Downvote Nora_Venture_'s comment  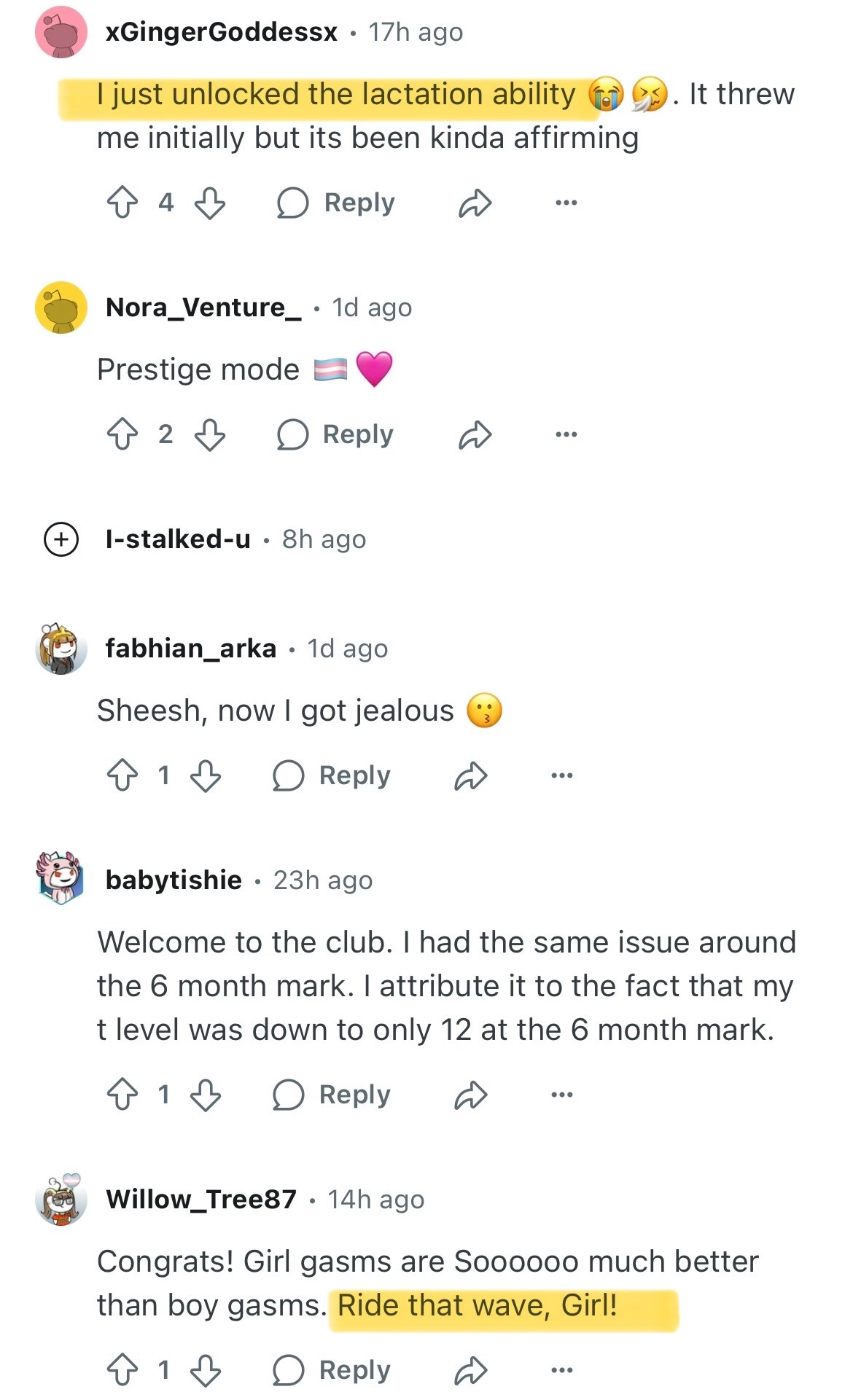pos(210,434)
